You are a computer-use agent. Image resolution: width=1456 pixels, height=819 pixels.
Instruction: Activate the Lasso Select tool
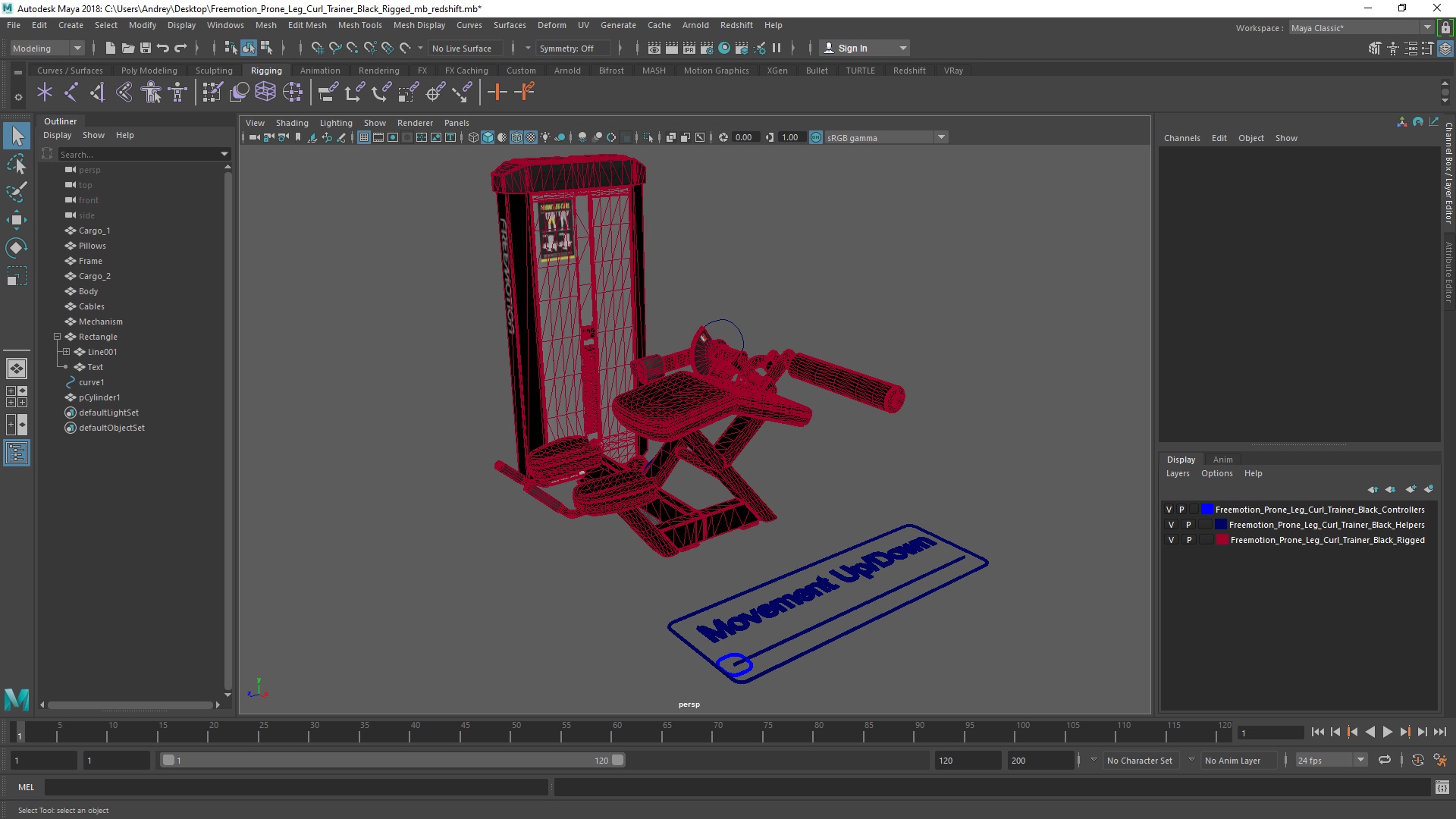point(17,164)
